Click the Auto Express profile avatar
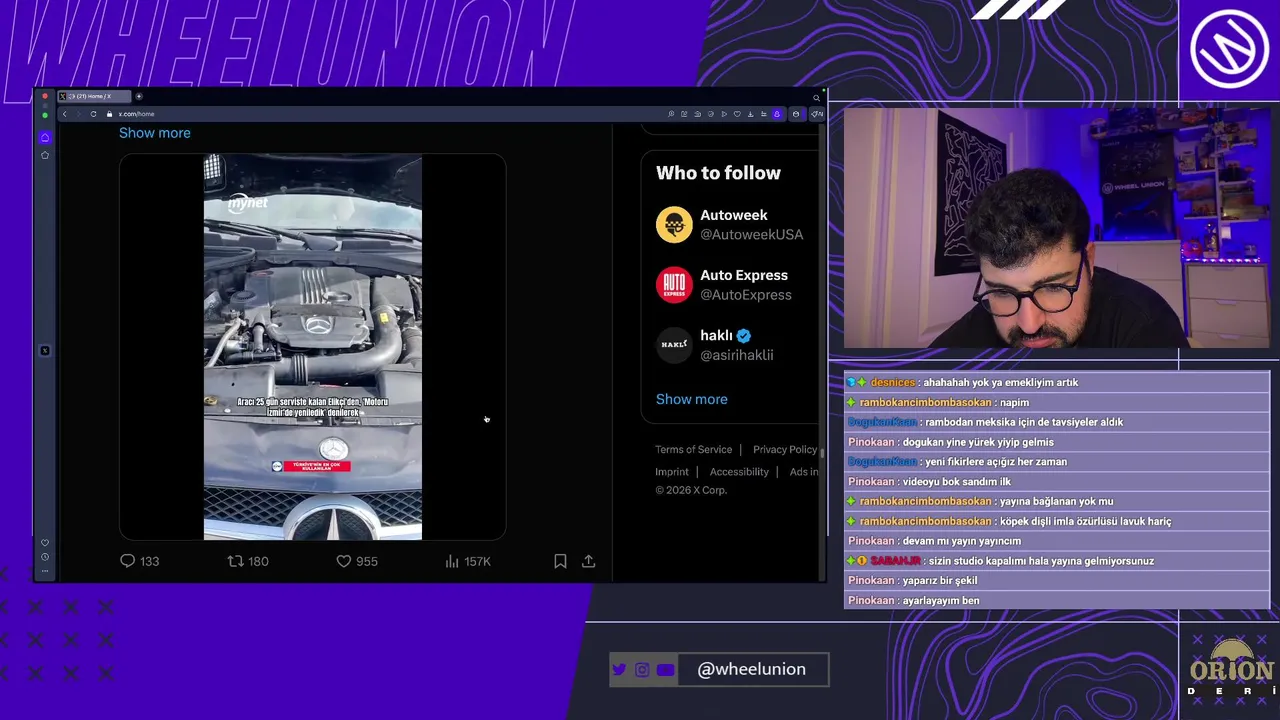The height and width of the screenshot is (720, 1280). point(674,285)
